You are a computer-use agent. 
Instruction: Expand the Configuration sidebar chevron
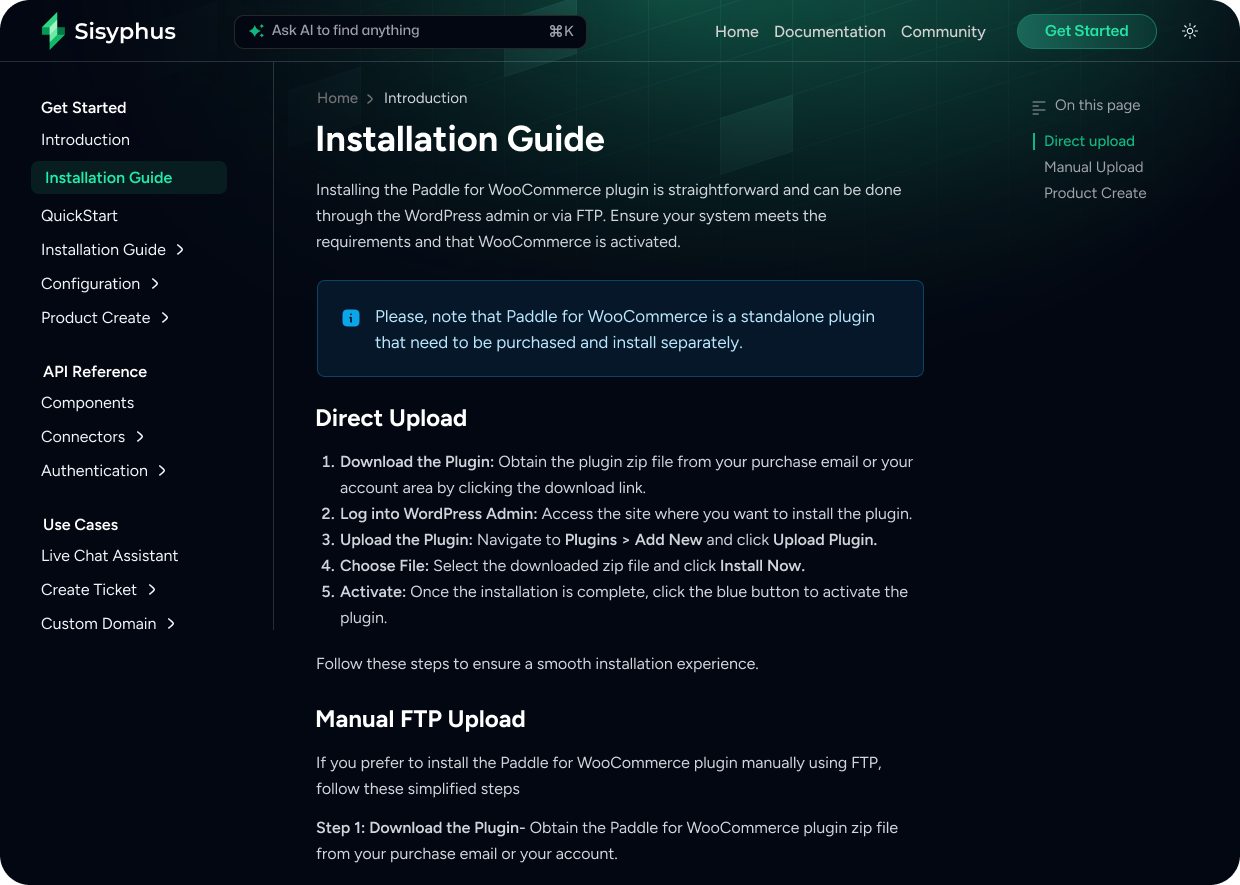click(155, 284)
